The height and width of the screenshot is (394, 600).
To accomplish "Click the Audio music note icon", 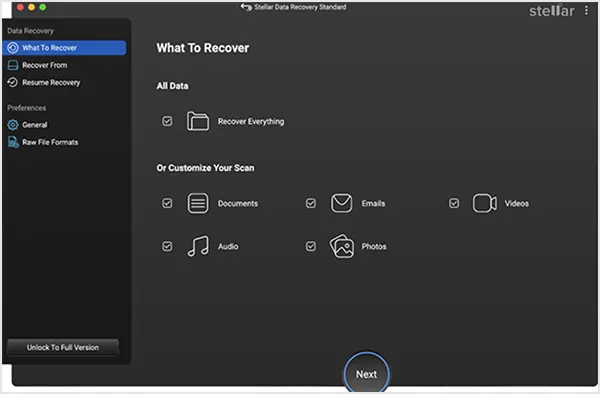I will (x=198, y=246).
